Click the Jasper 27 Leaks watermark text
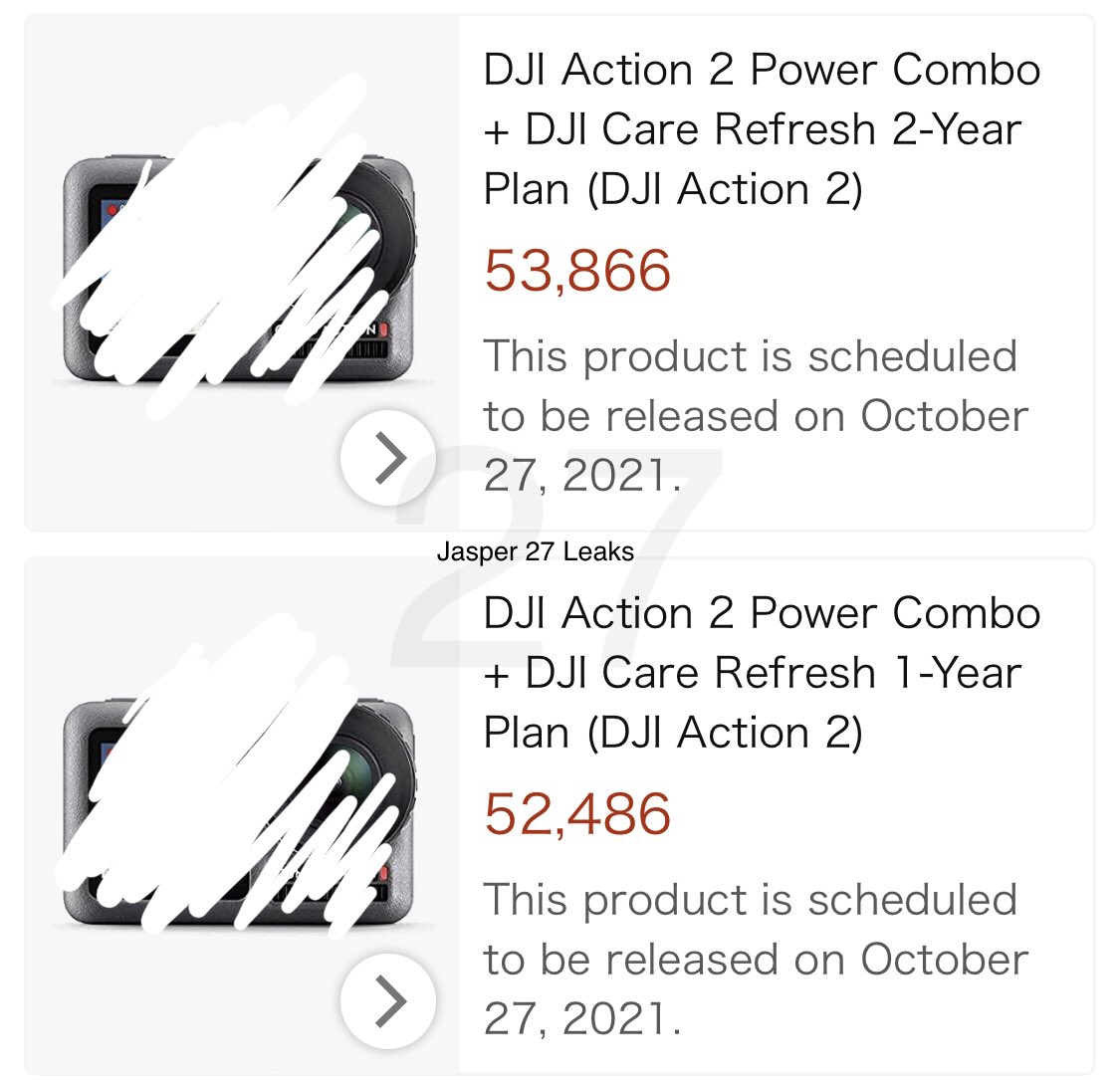1120x1080 pixels. (535, 551)
